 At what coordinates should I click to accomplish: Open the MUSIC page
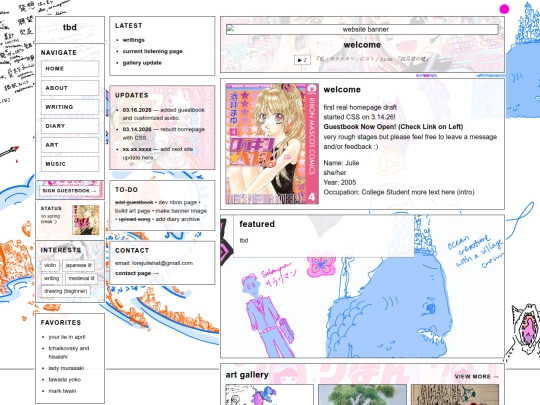(x=70, y=164)
